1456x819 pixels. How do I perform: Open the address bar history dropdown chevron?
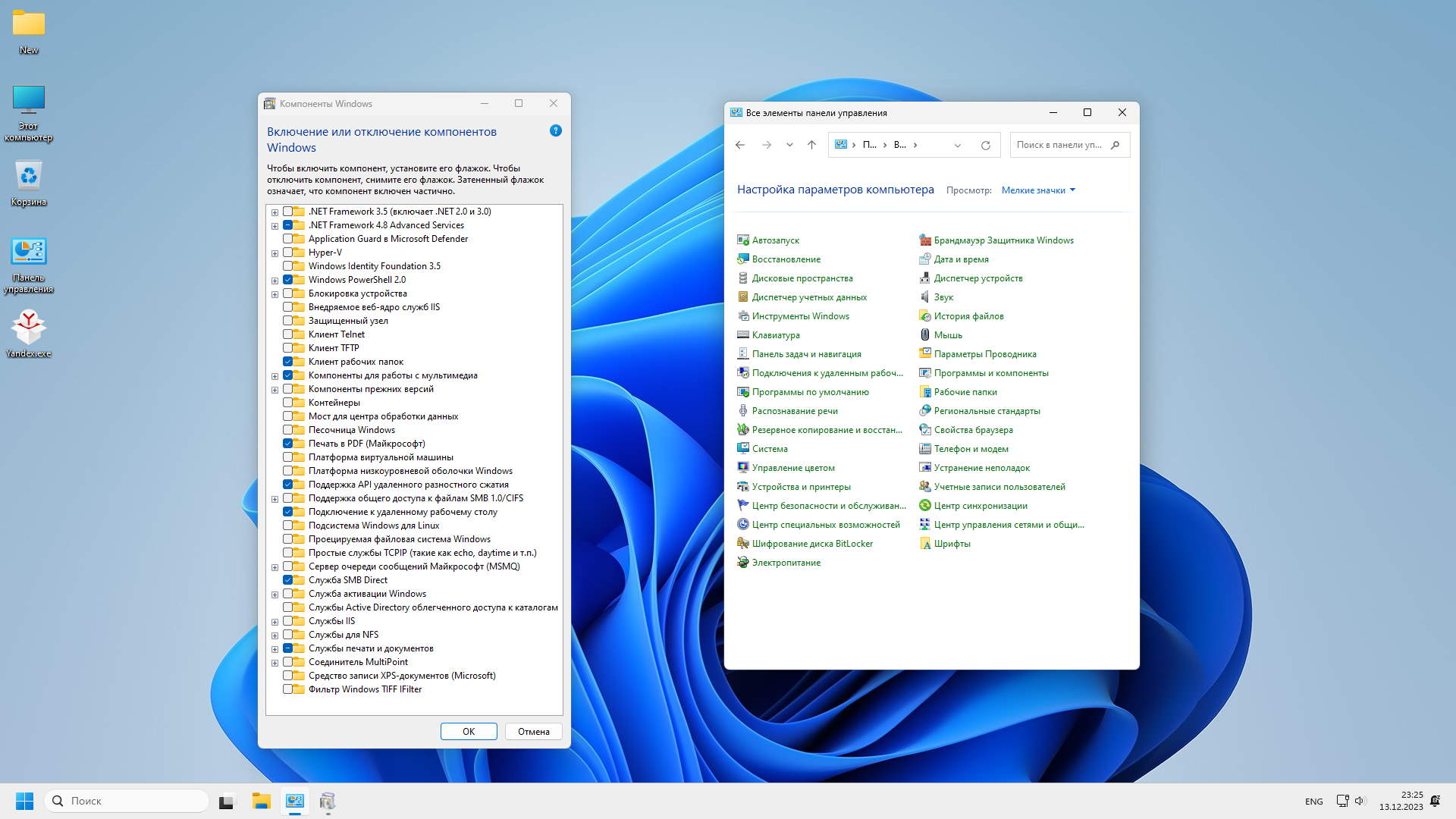click(957, 145)
